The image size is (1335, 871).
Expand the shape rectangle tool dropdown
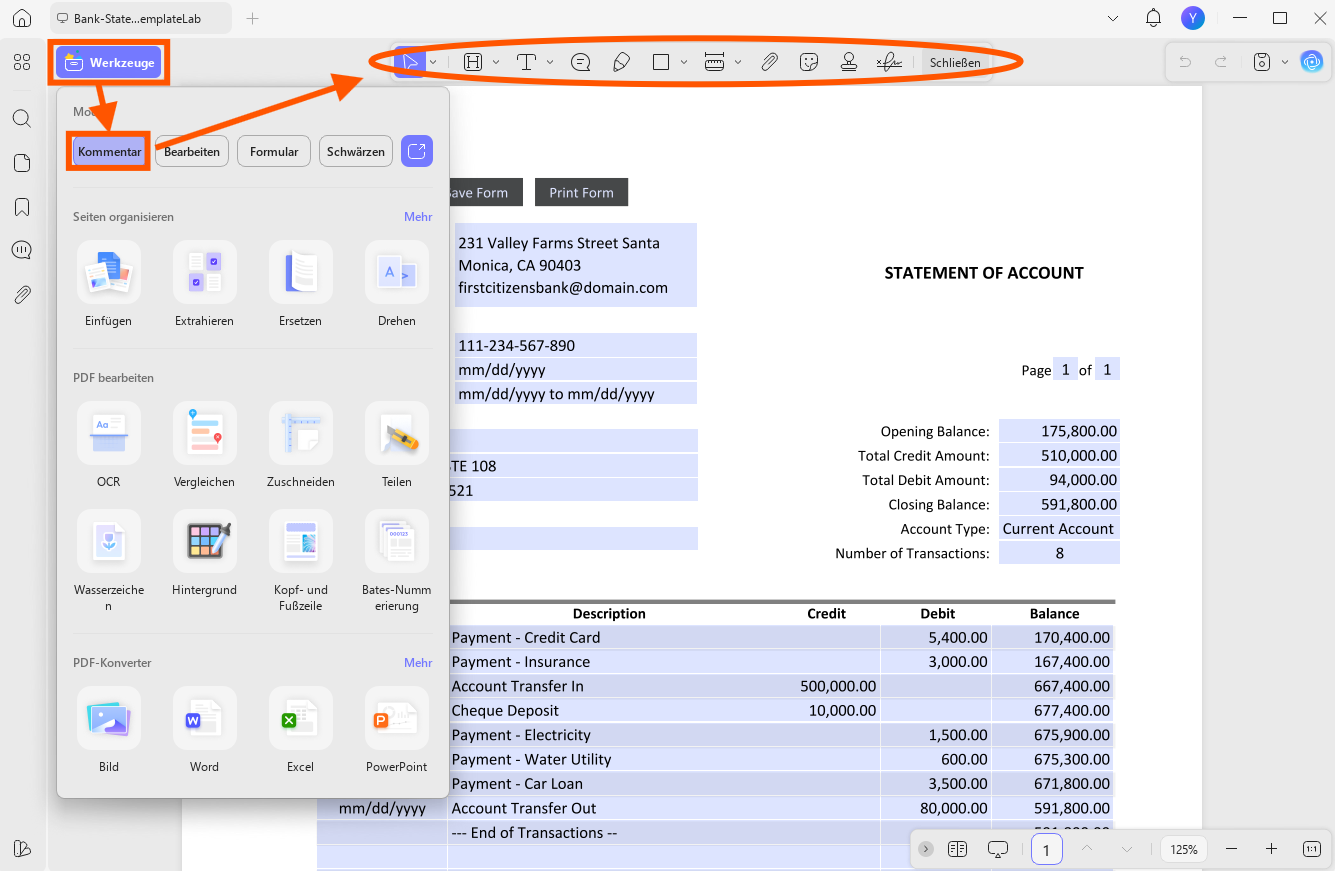[684, 62]
